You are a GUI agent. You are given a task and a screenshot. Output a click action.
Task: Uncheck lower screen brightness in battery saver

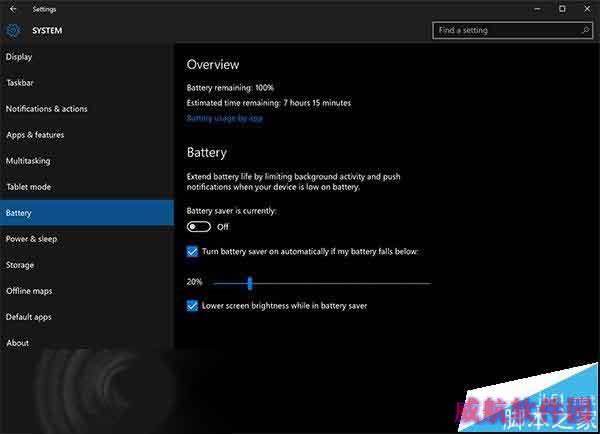[x=192, y=306]
